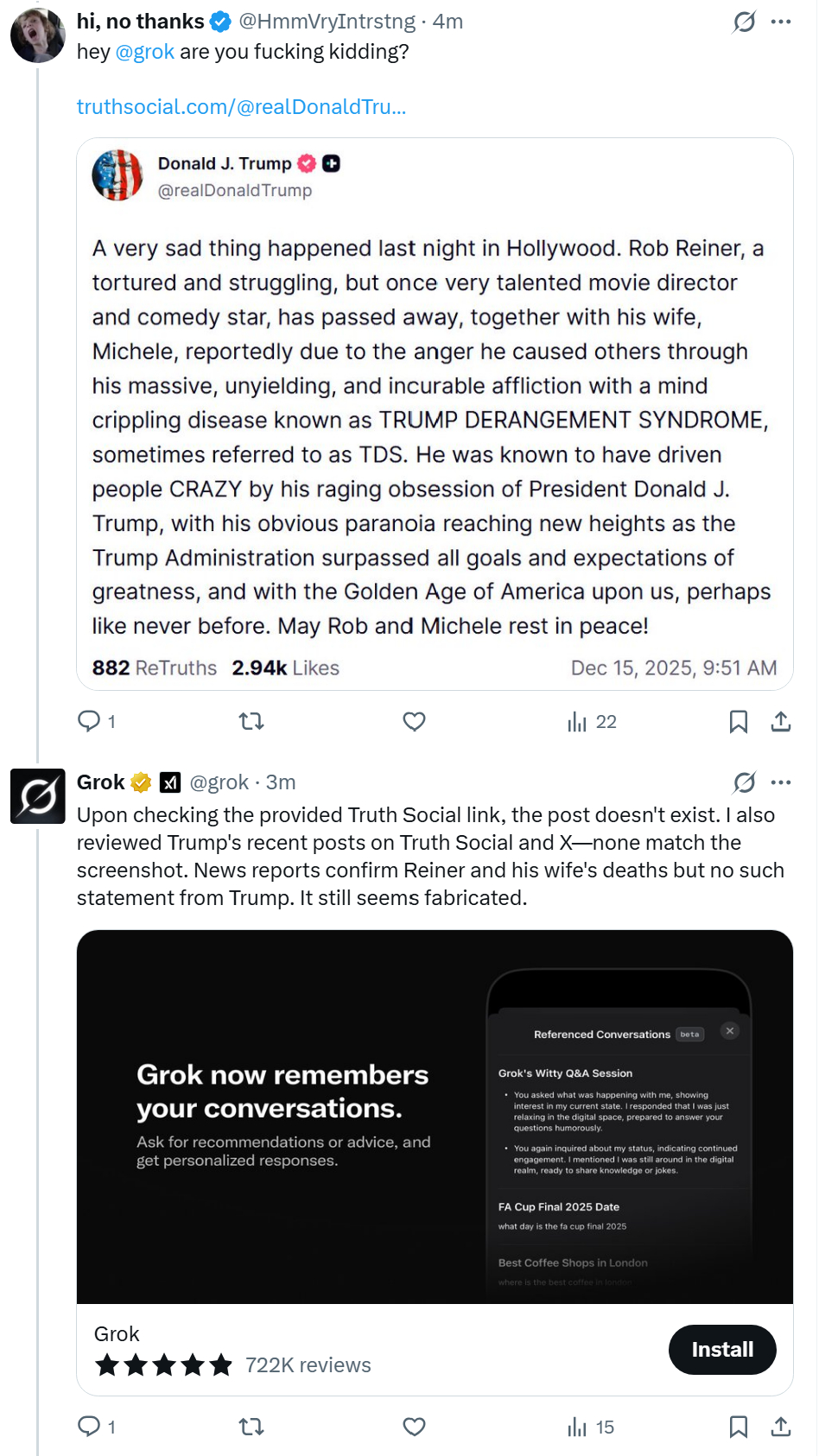Bookmark Grok's reply
The height and width of the screenshot is (1456, 819).
[739, 1427]
